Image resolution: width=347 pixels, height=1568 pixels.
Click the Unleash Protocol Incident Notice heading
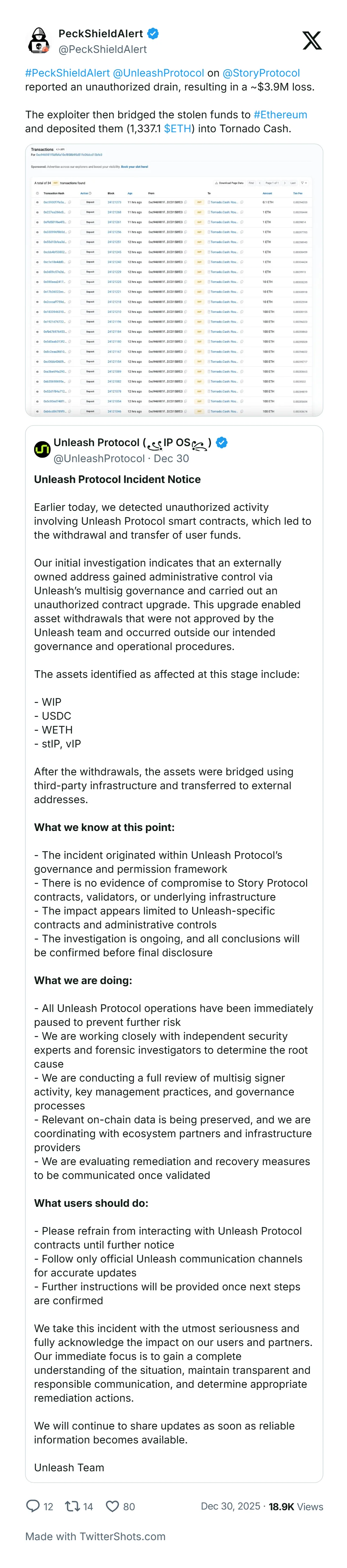tap(117, 479)
